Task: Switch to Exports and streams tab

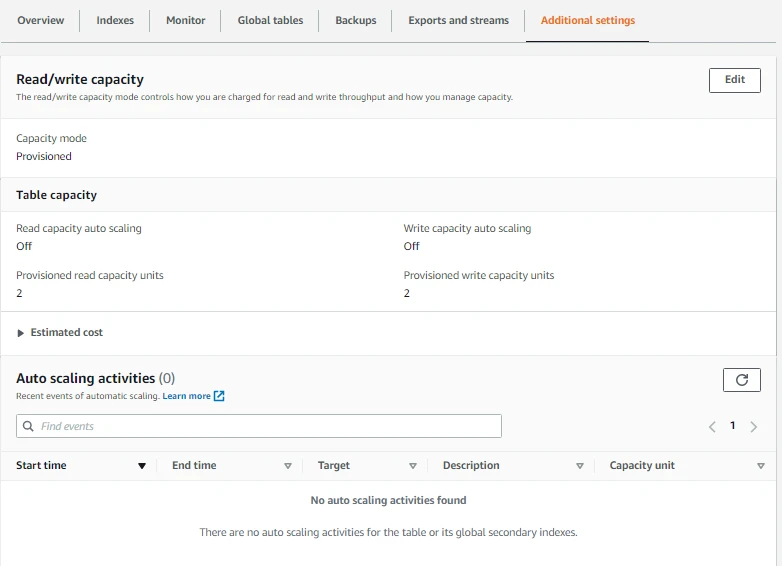Action: point(458,20)
